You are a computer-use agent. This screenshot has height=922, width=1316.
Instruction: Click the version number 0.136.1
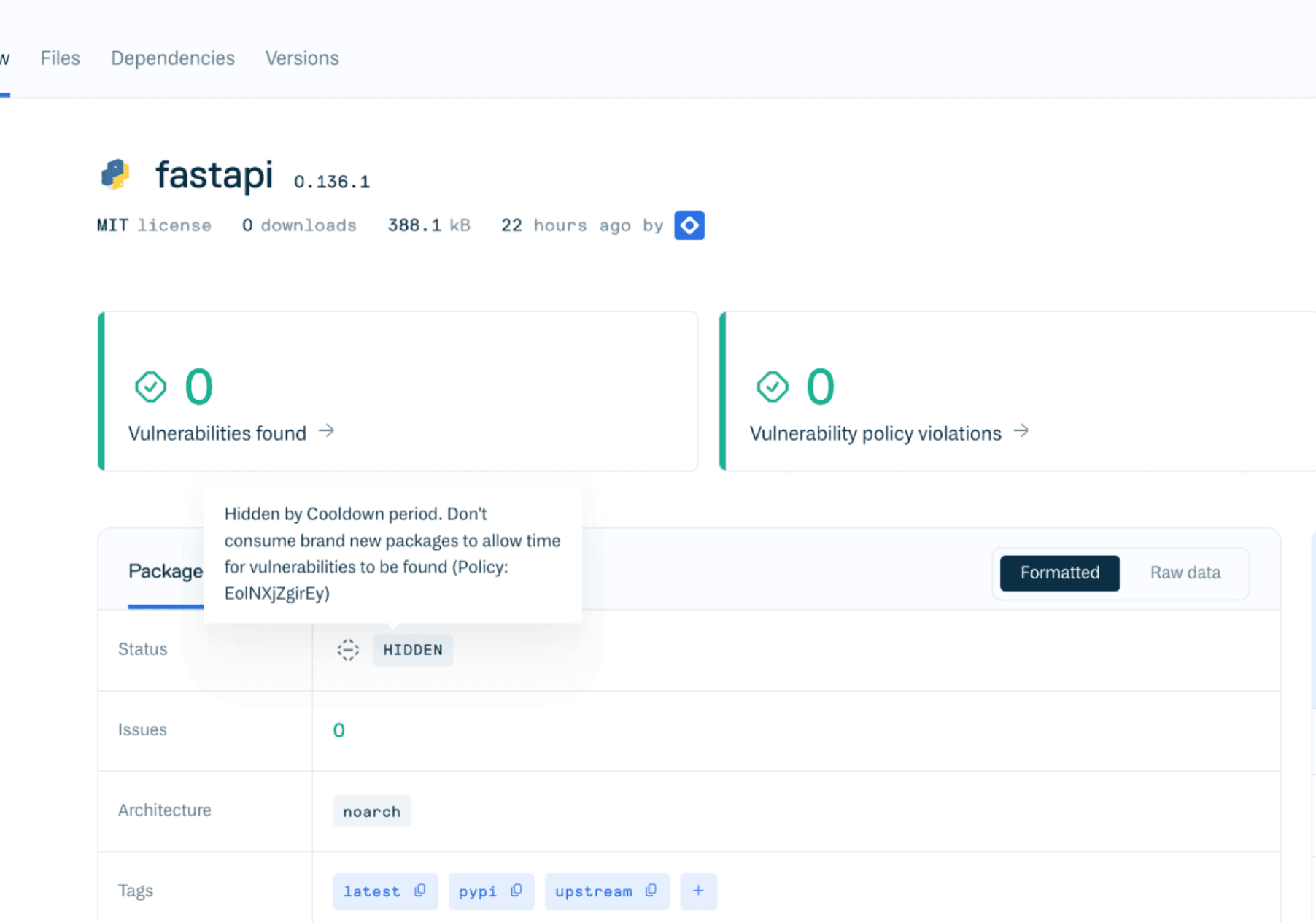point(332,182)
